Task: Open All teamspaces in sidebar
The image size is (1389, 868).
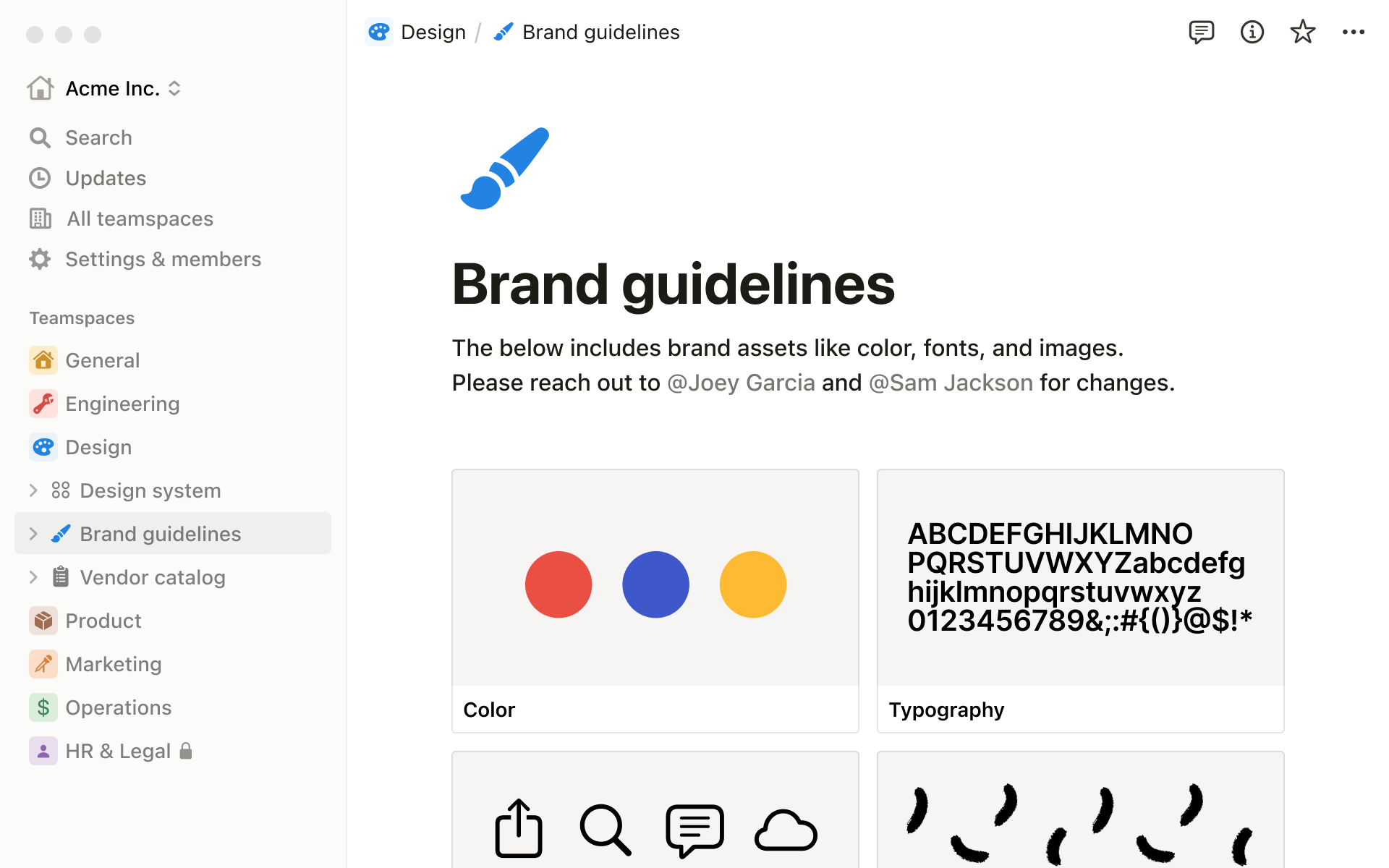Action: 139,218
